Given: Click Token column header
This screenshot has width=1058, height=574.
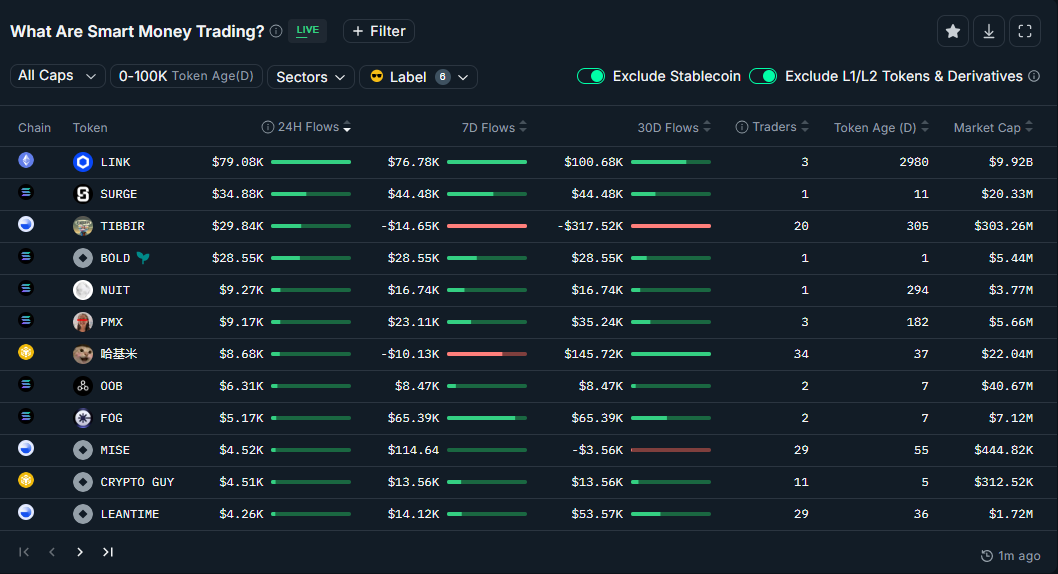Looking at the screenshot, I should 90,127.
